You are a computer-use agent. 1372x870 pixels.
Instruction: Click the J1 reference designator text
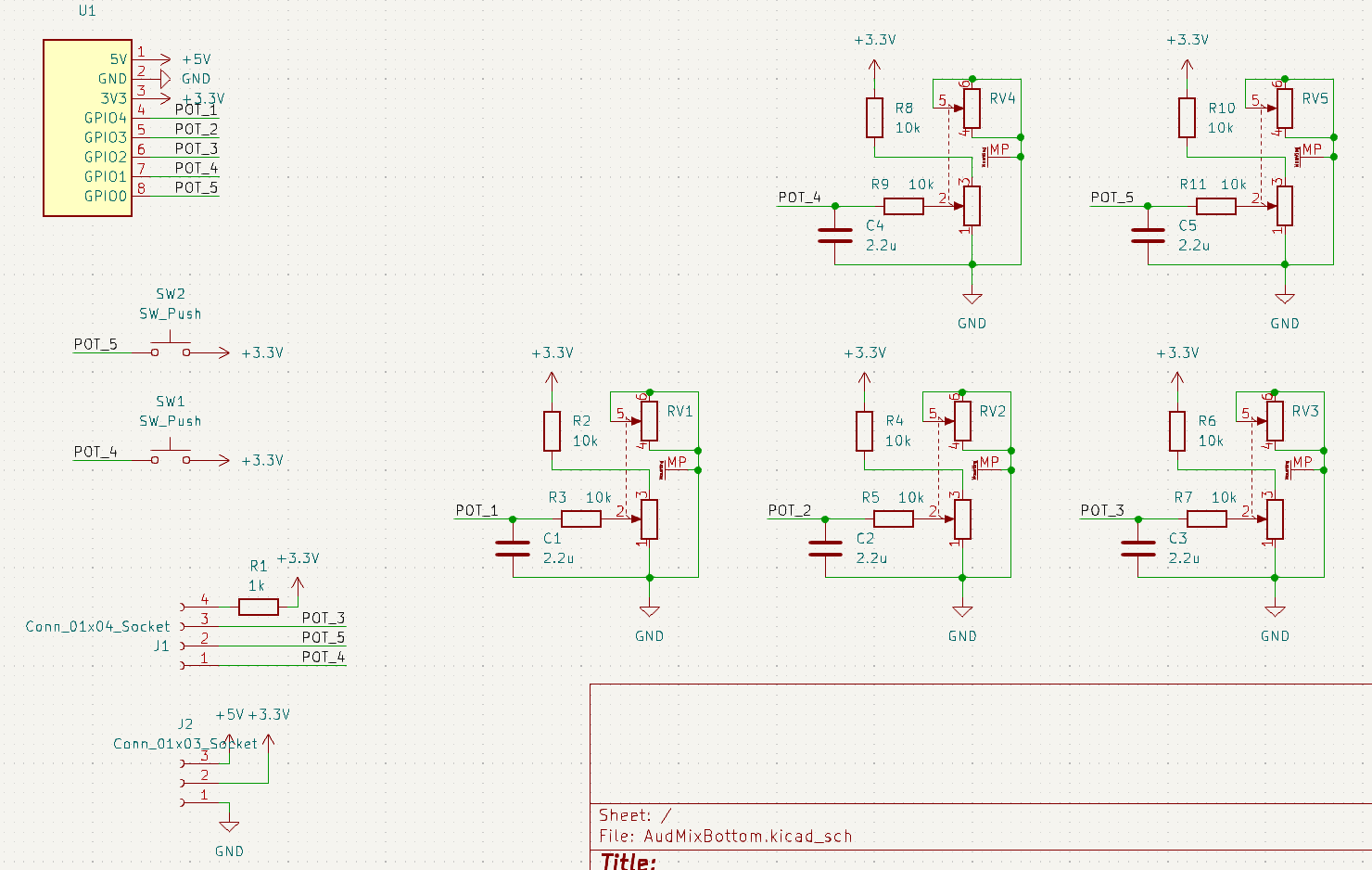pos(162,646)
